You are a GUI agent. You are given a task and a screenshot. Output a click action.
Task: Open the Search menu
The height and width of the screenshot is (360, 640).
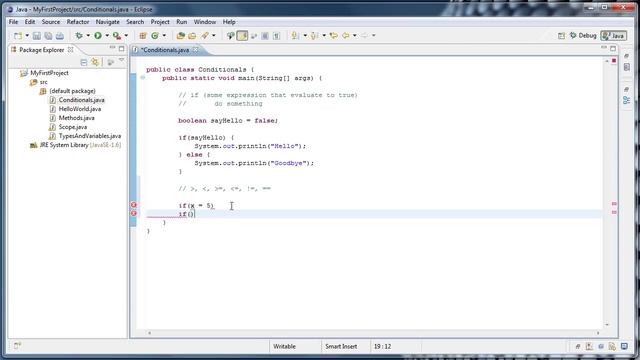[x=135, y=22]
